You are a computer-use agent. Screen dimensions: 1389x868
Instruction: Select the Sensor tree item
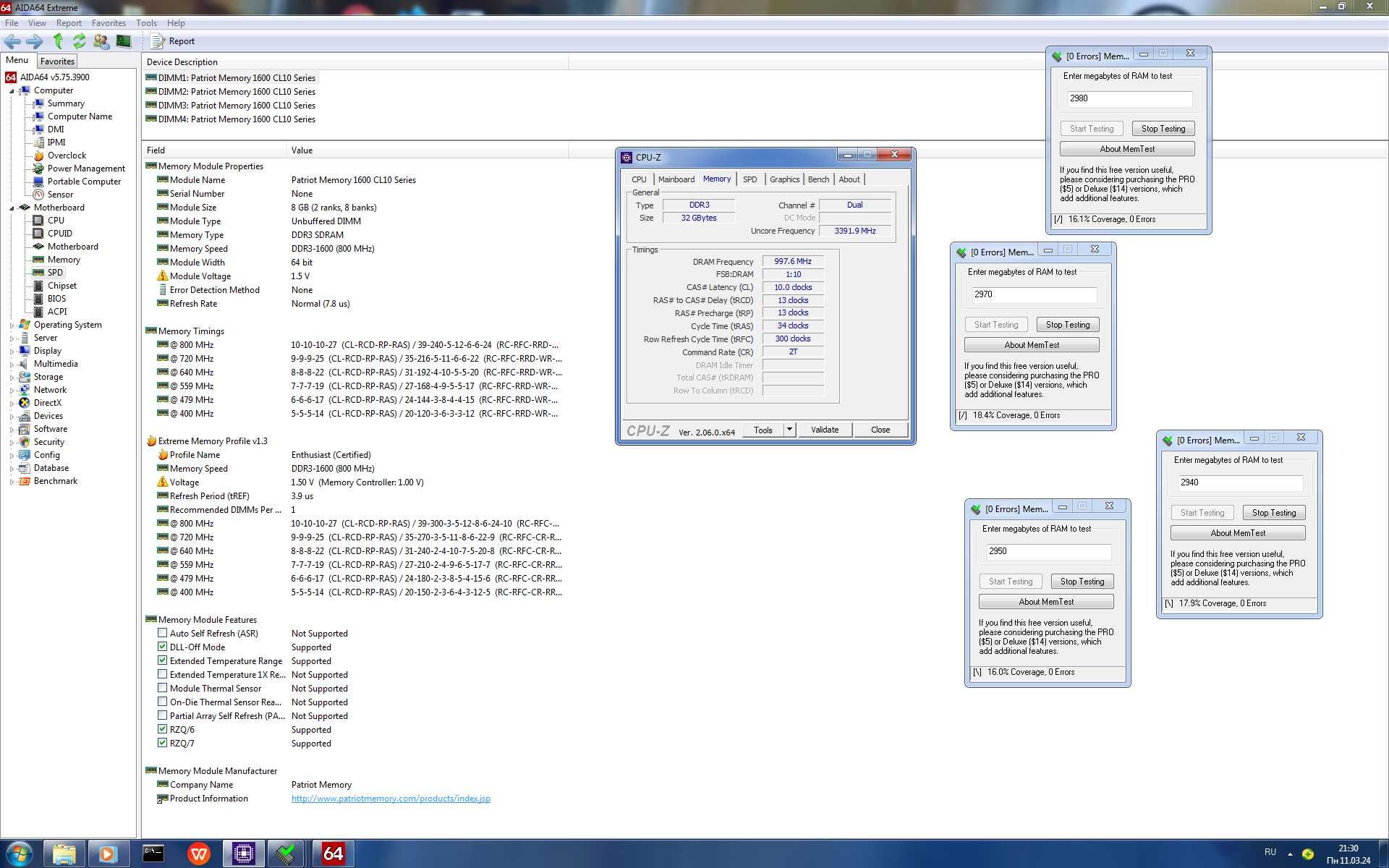(60, 195)
